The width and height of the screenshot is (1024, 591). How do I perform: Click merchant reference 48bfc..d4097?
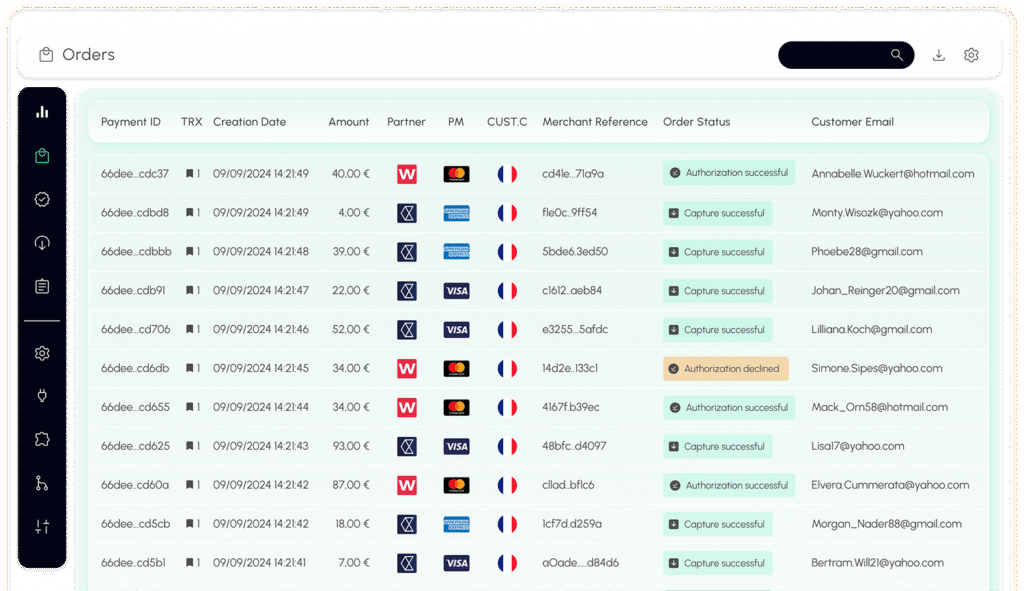click(x=574, y=446)
